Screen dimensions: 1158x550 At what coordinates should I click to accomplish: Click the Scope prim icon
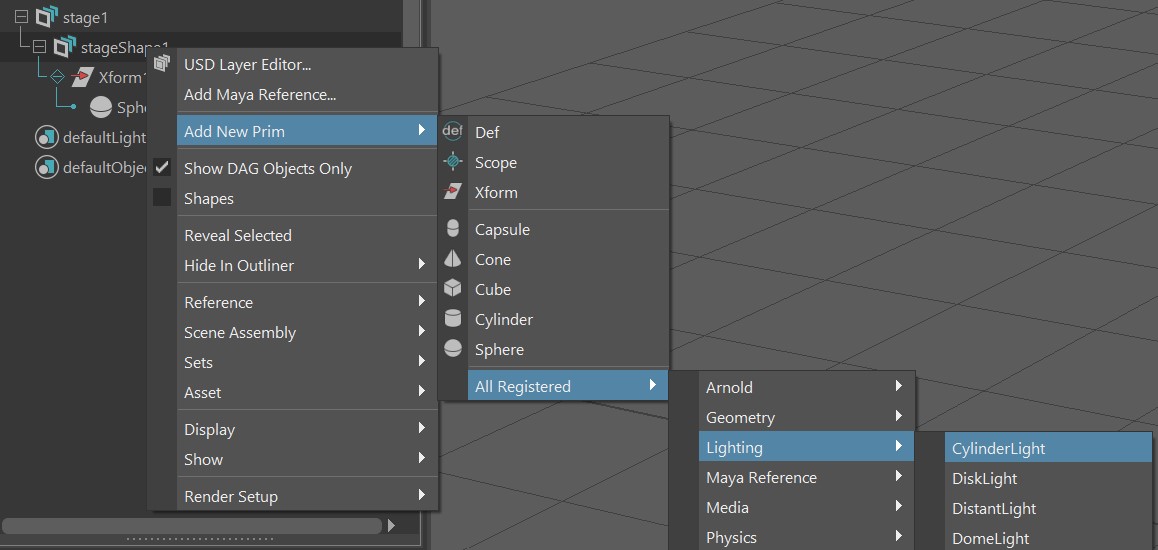pos(453,161)
